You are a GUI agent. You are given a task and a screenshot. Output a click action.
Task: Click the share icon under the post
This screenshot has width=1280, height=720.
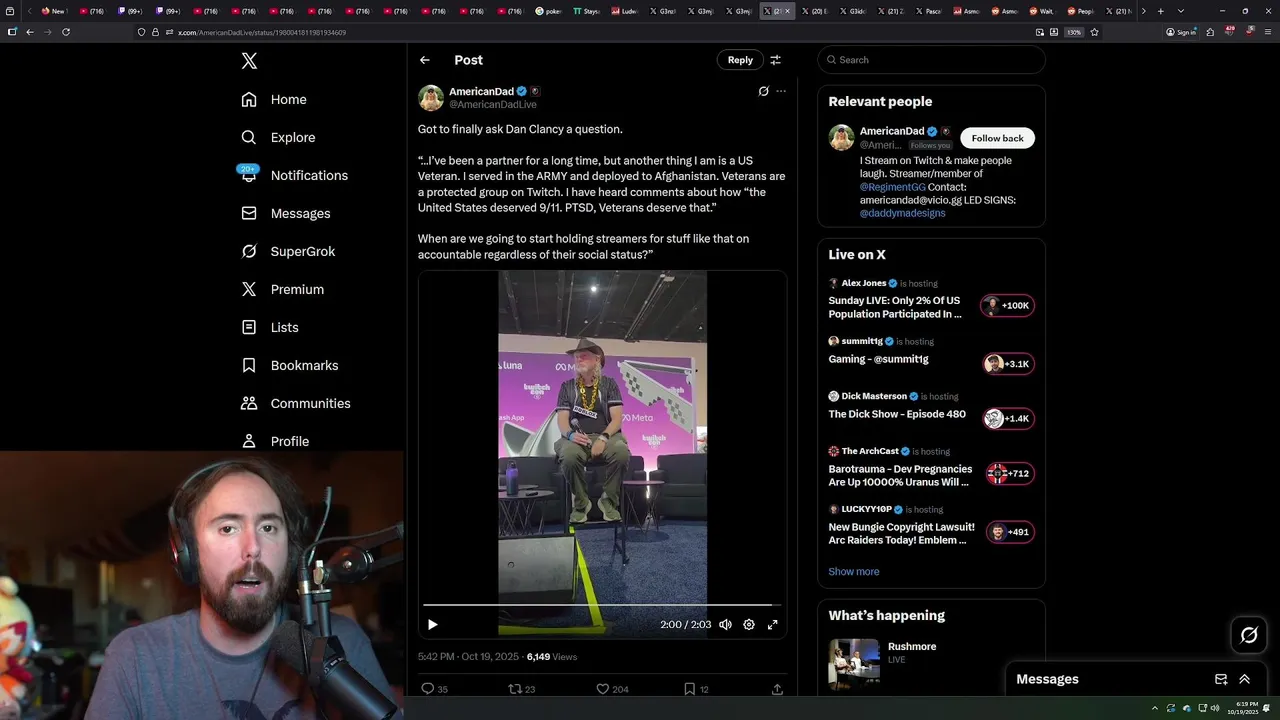pos(777,689)
